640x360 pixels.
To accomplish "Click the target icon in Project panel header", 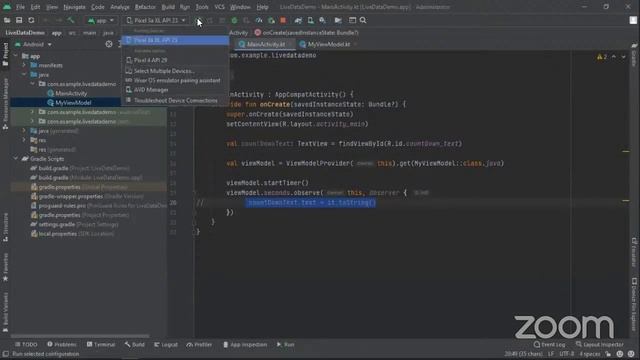I will pos(109,44).
